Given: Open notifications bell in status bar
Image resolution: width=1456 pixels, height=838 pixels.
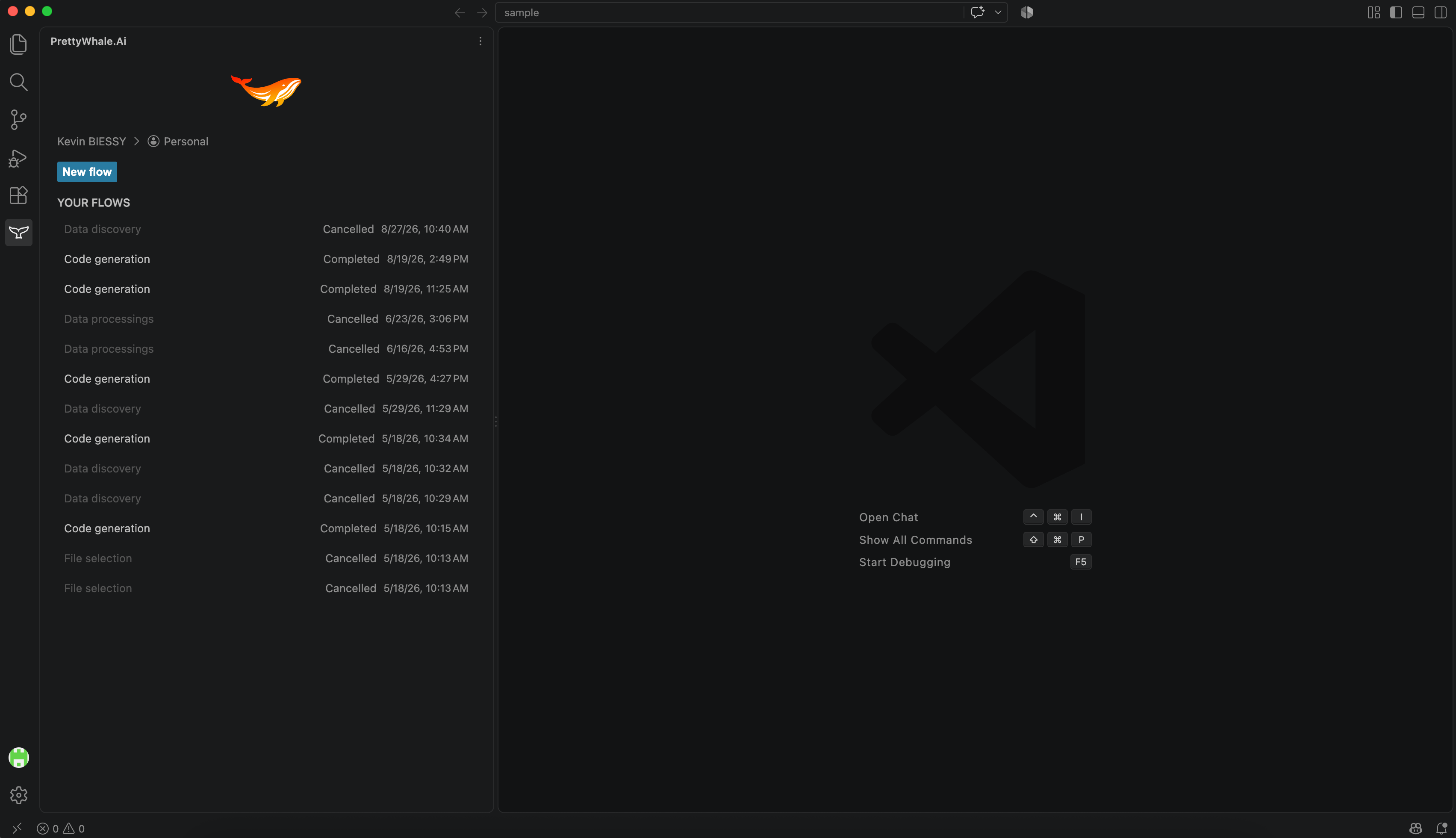Looking at the screenshot, I should [x=1441, y=828].
